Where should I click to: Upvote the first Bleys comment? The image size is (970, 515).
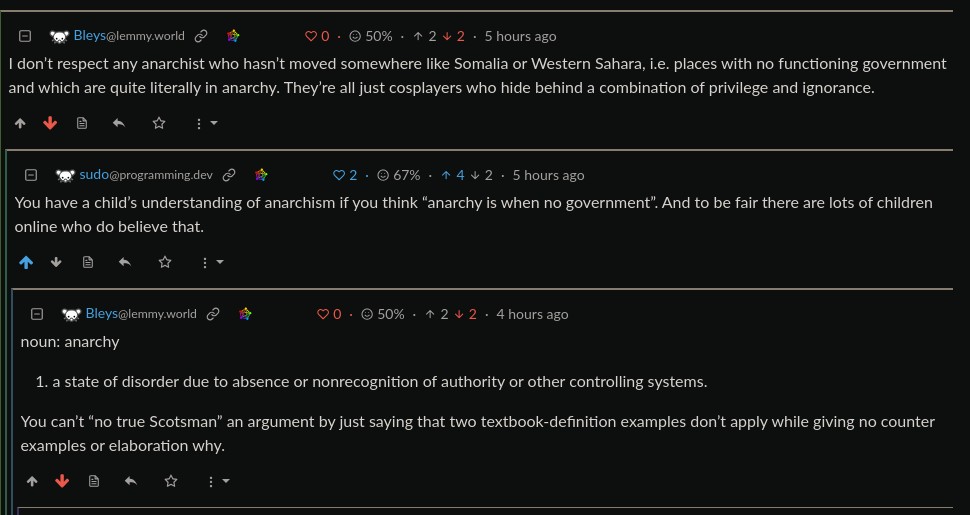tap(20, 123)
